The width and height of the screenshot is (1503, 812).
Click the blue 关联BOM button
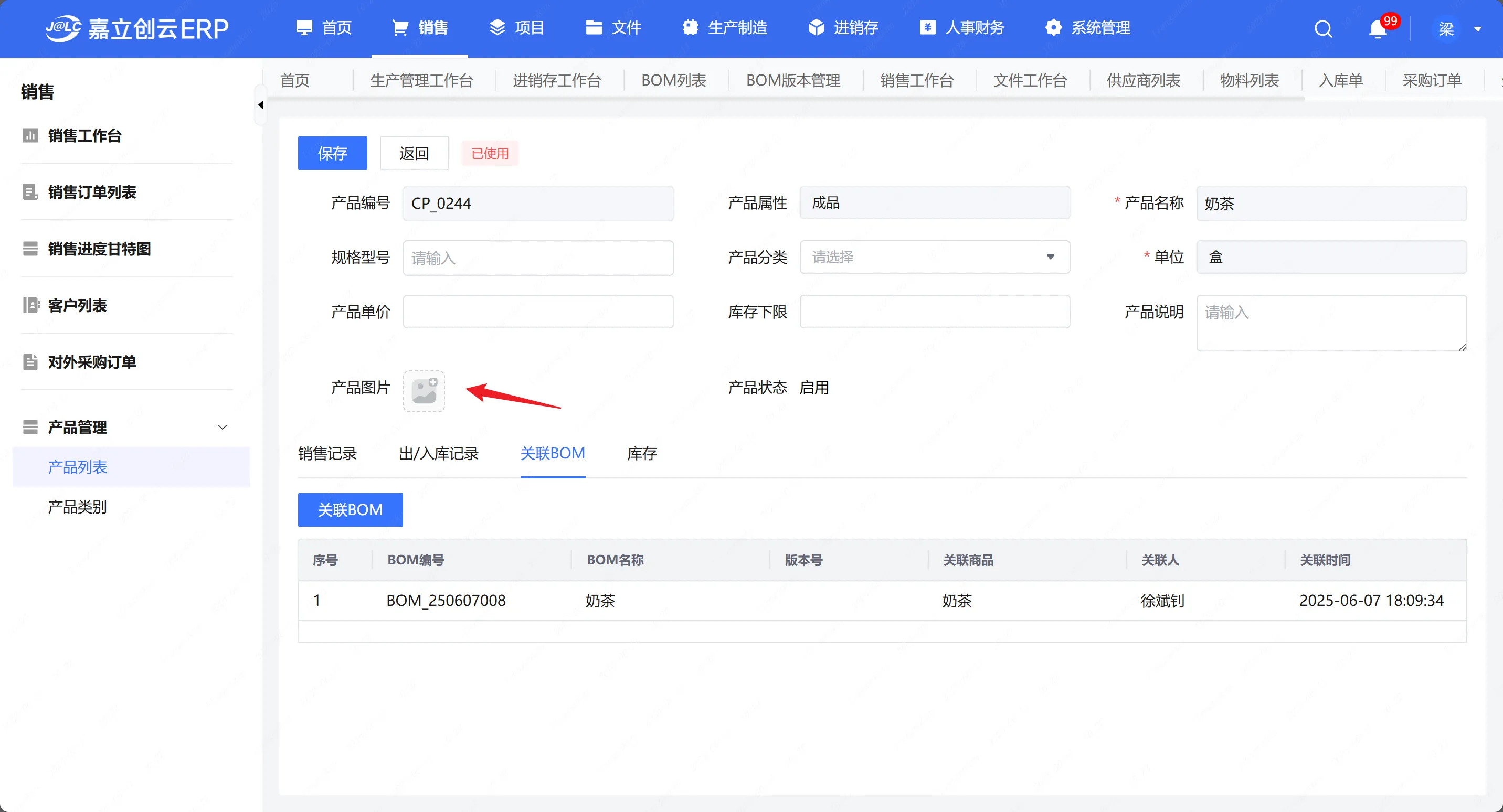click(350, 509)
